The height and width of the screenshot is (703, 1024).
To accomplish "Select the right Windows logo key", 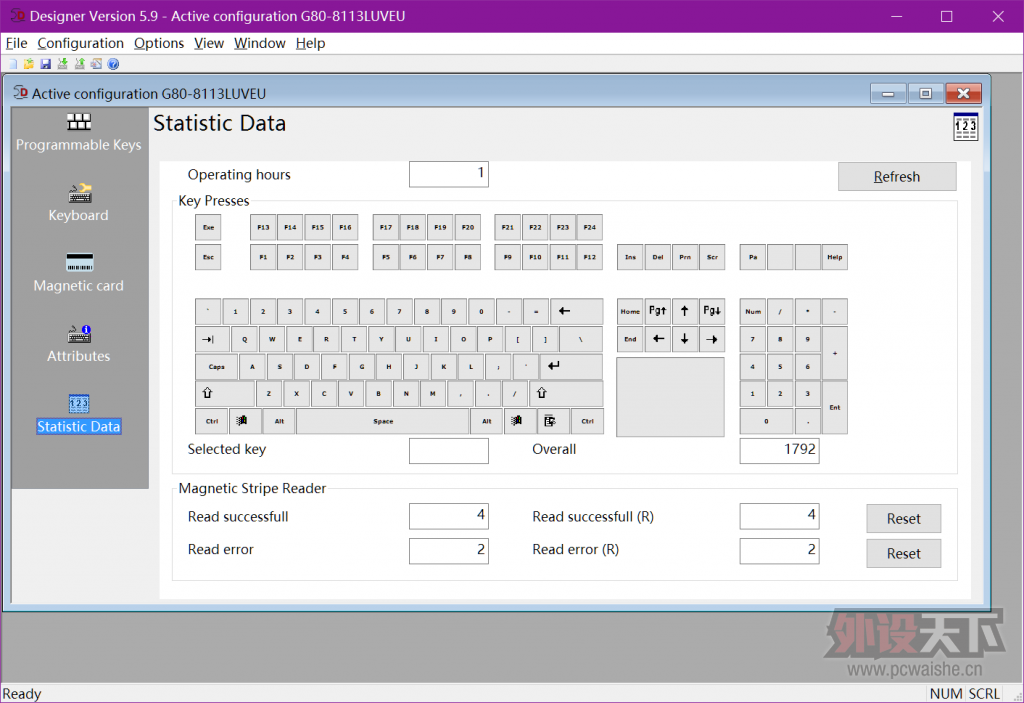I will coord(519,421).
